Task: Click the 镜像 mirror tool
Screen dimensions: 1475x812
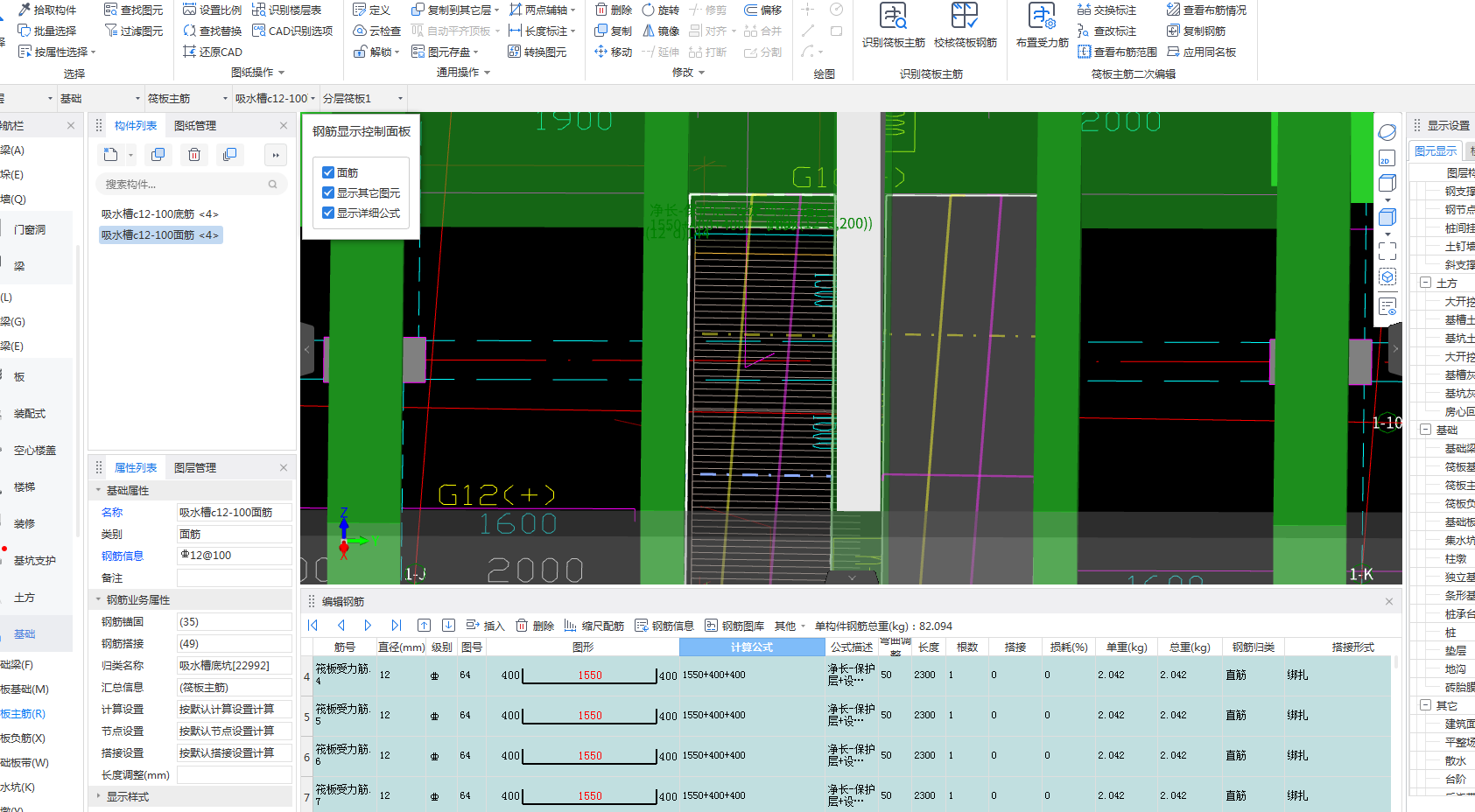Action: click(661, 31)
